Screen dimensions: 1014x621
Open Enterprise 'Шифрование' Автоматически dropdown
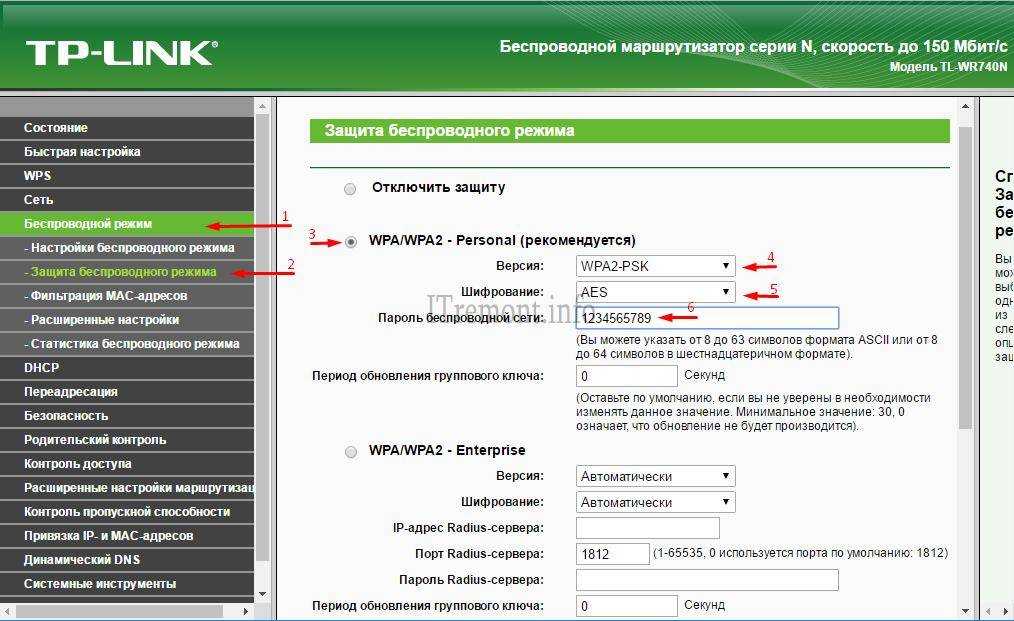655,502
